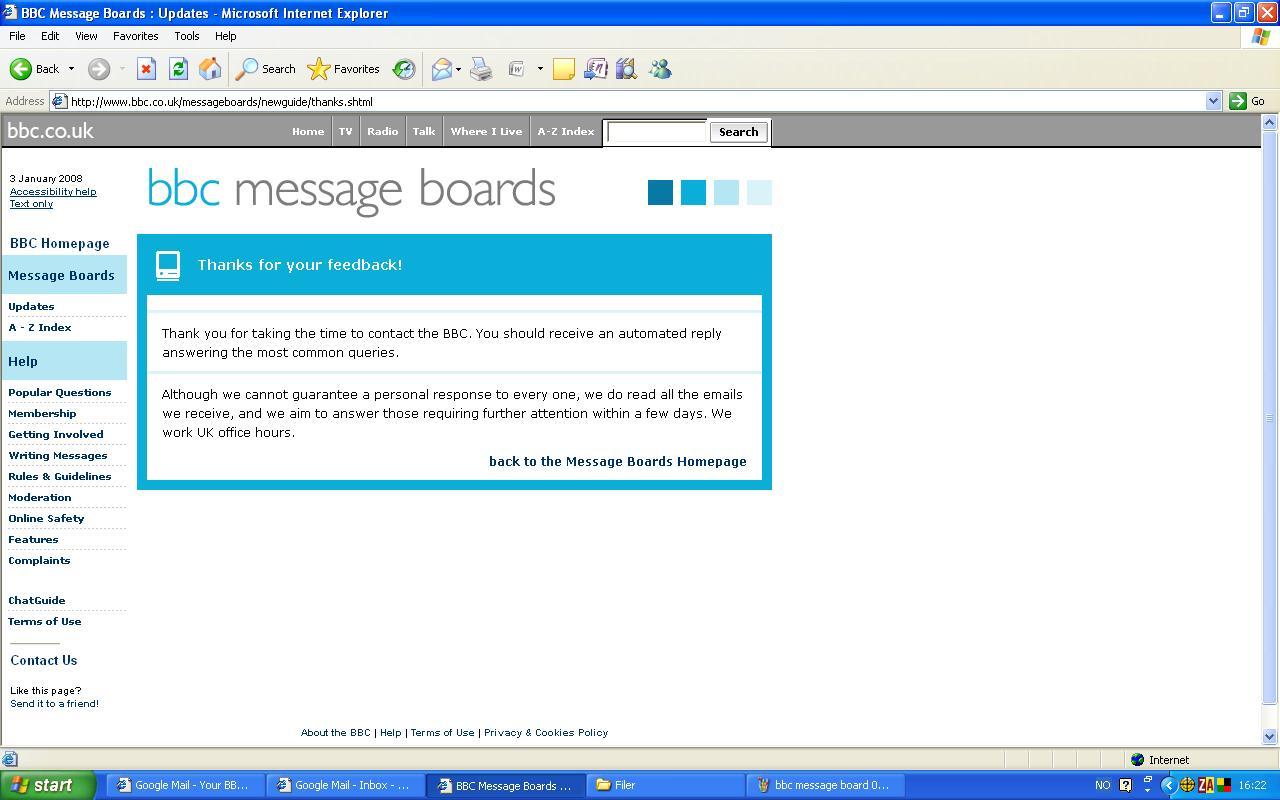Click the Contact Us sidebar link
The height and width of the screenshot is (800, 1280).
coord(44,660)
